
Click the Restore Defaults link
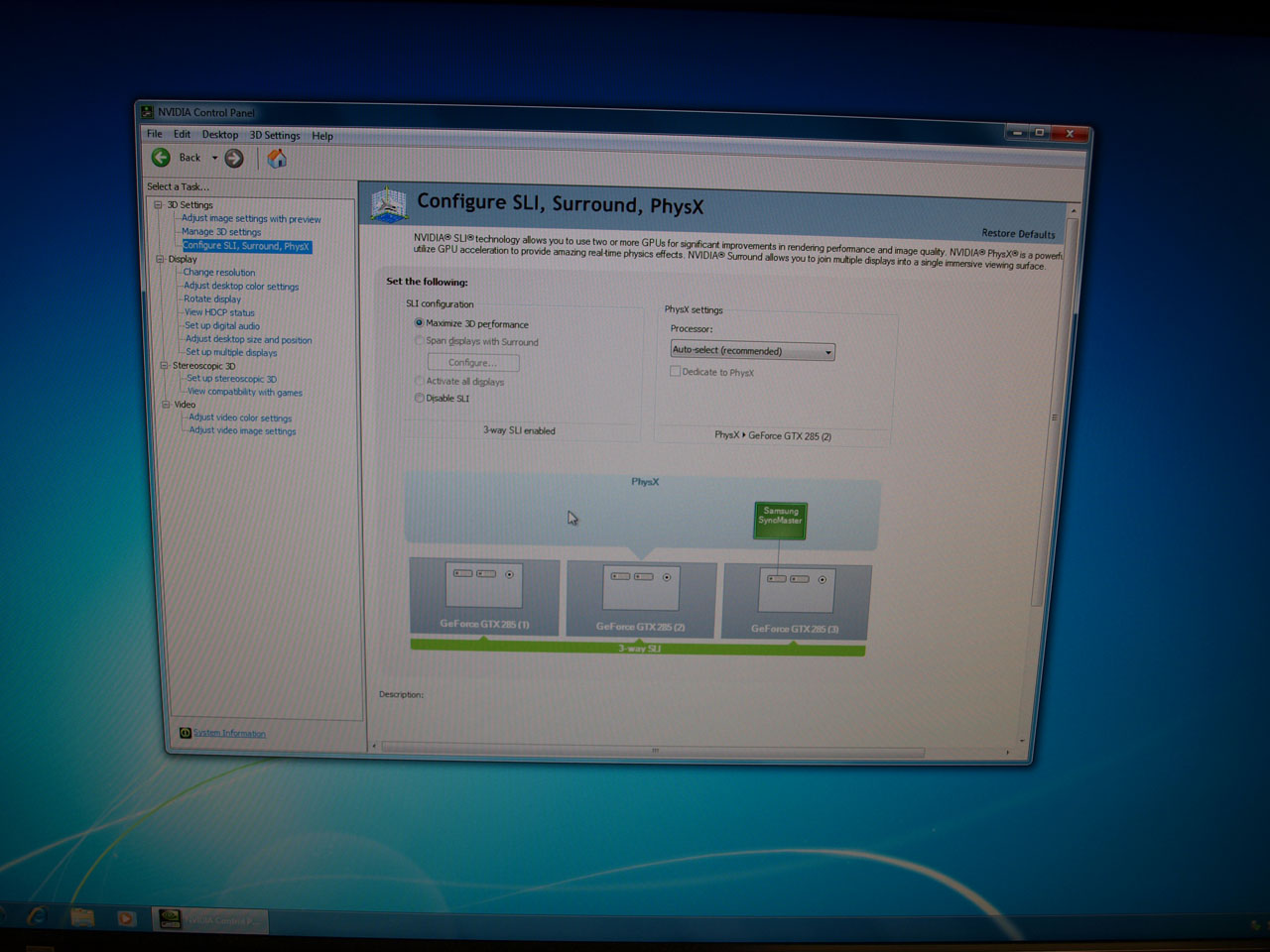tap(1018, 233)
